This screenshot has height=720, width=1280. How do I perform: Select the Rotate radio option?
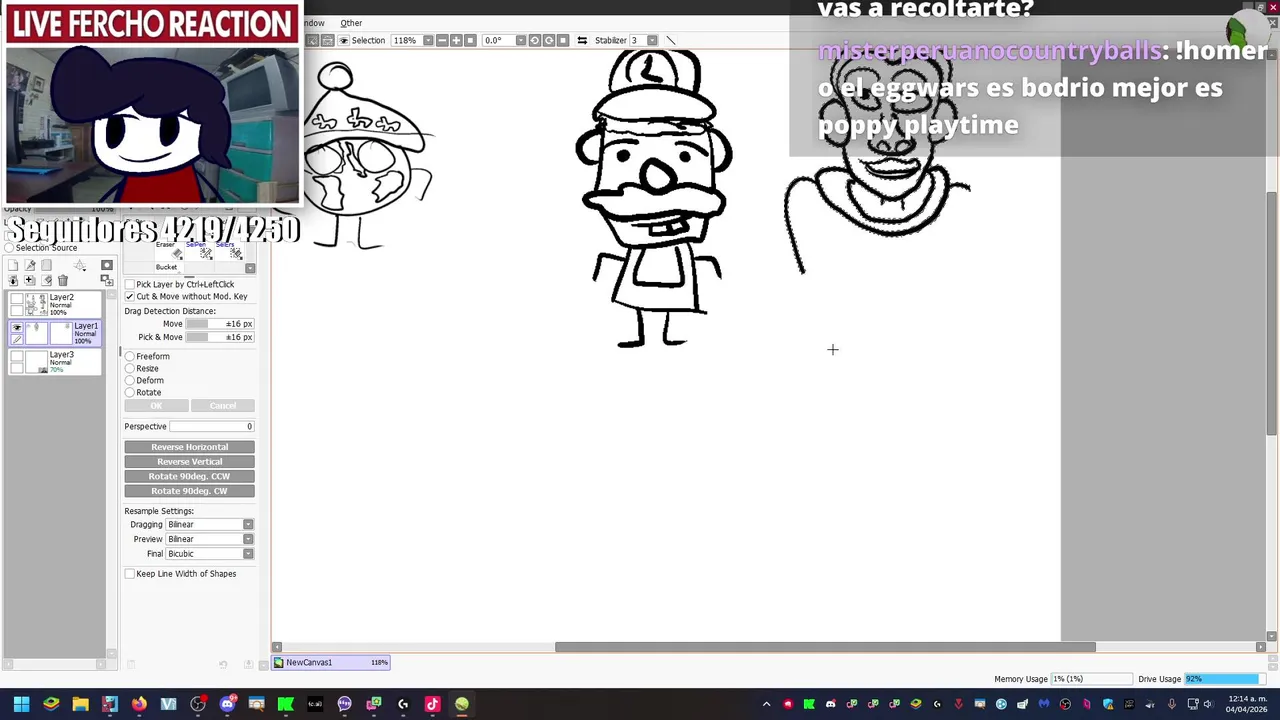click(129, 392)
